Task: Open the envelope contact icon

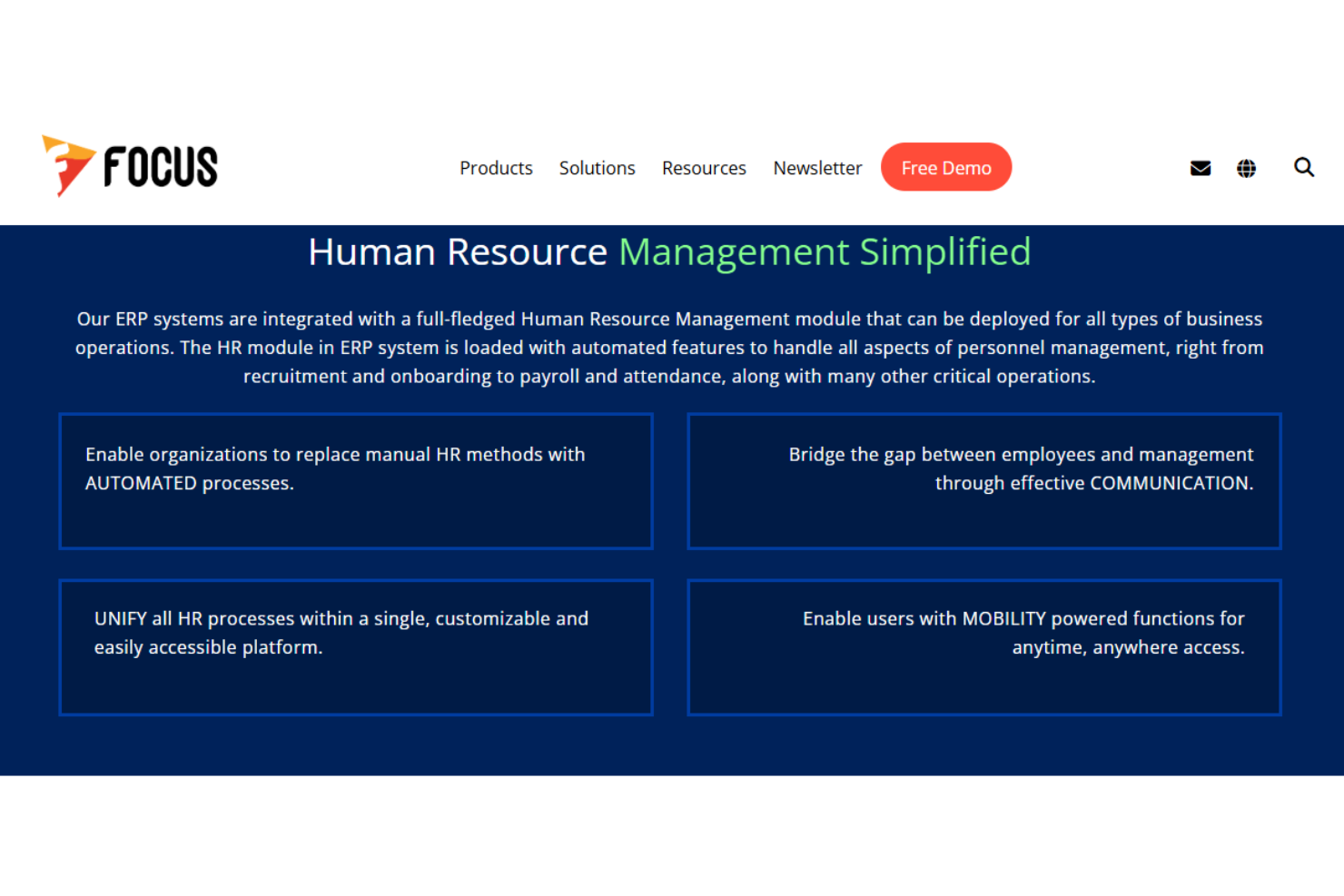Action: 1200,167
